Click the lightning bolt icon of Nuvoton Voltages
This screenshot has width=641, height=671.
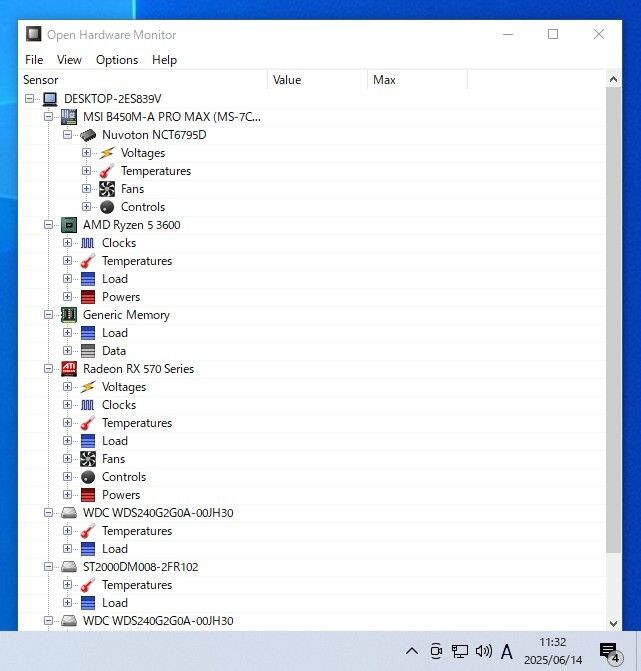(x=107, y=153)
